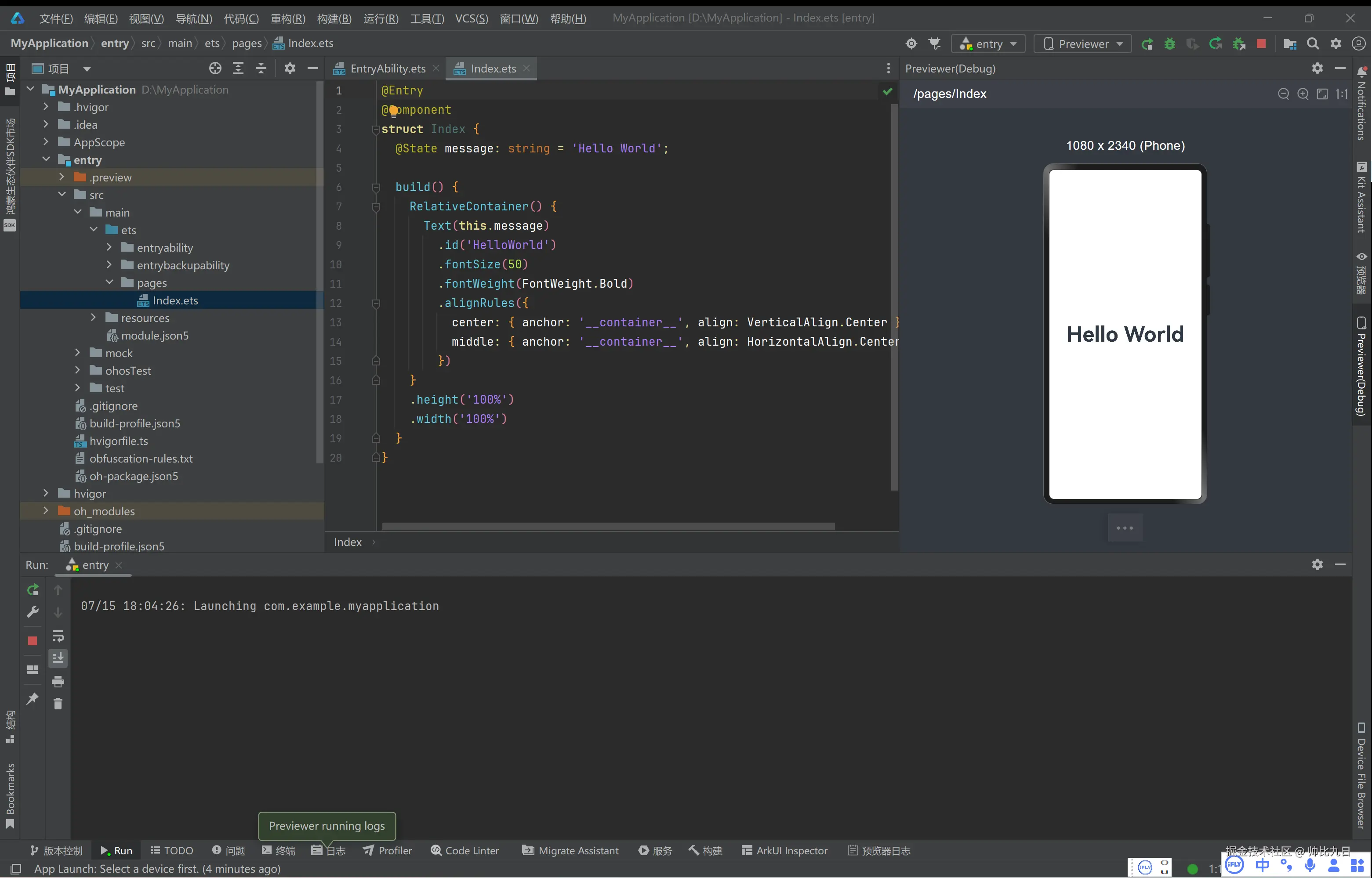The height and width of the screenshot is (878, 1372).
Task: Expand the resources folder in tree
Action: [94, 318]
